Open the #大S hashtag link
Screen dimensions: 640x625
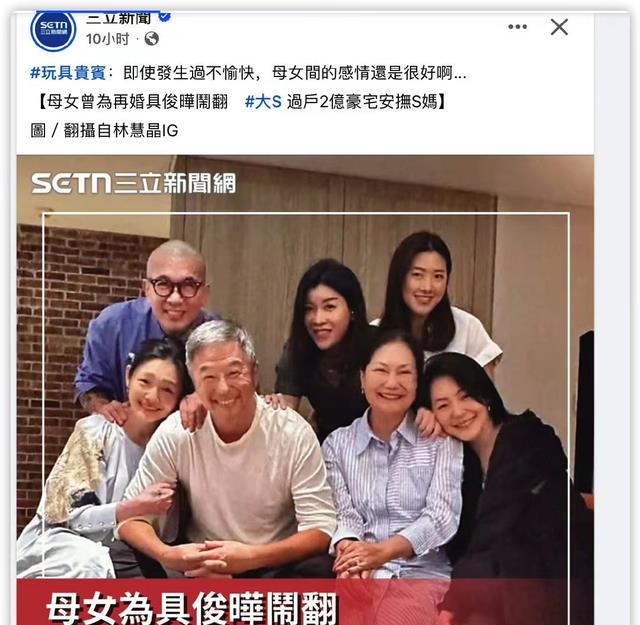point(263,101)
